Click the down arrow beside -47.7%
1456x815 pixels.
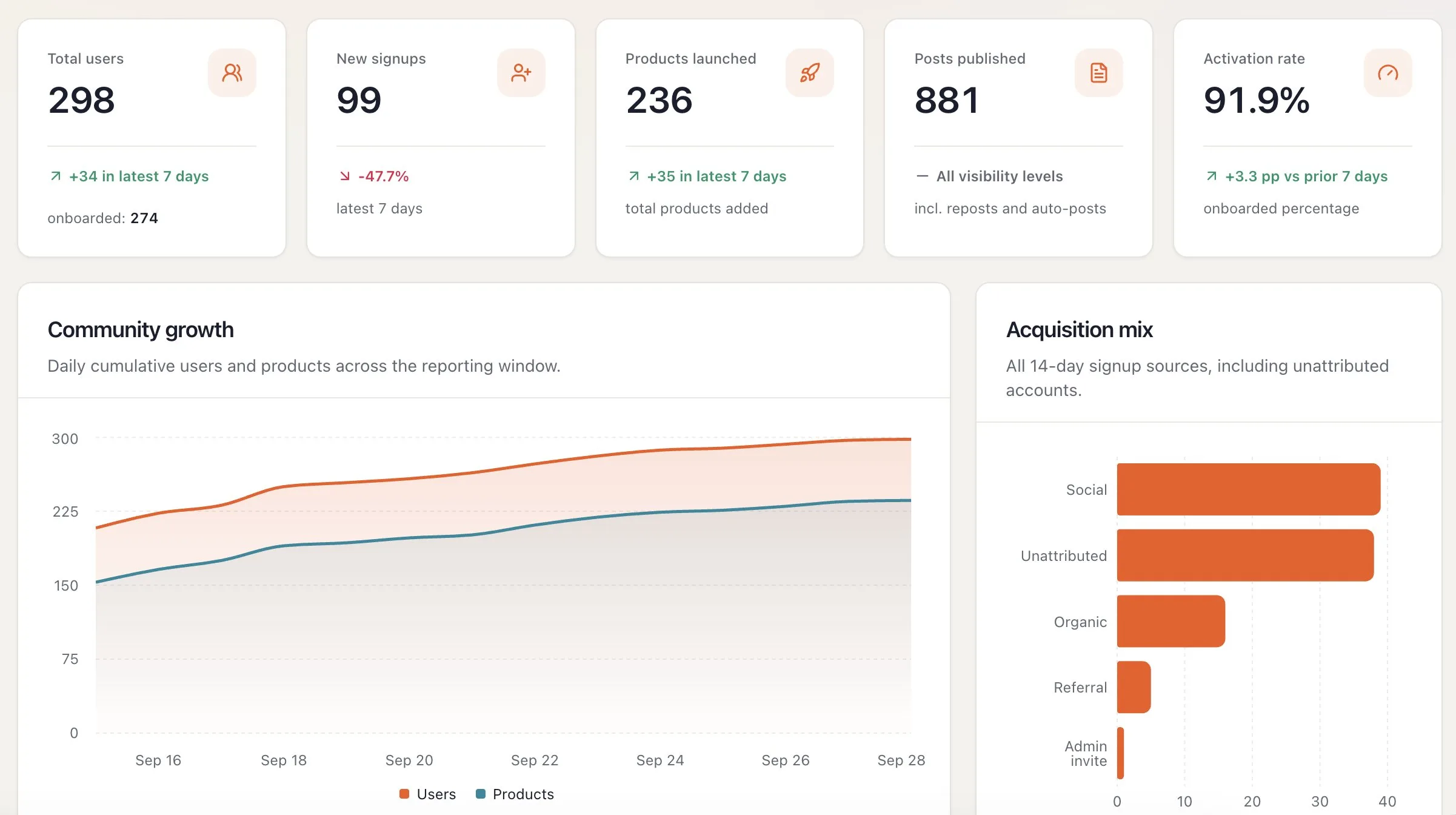(345, 176)
